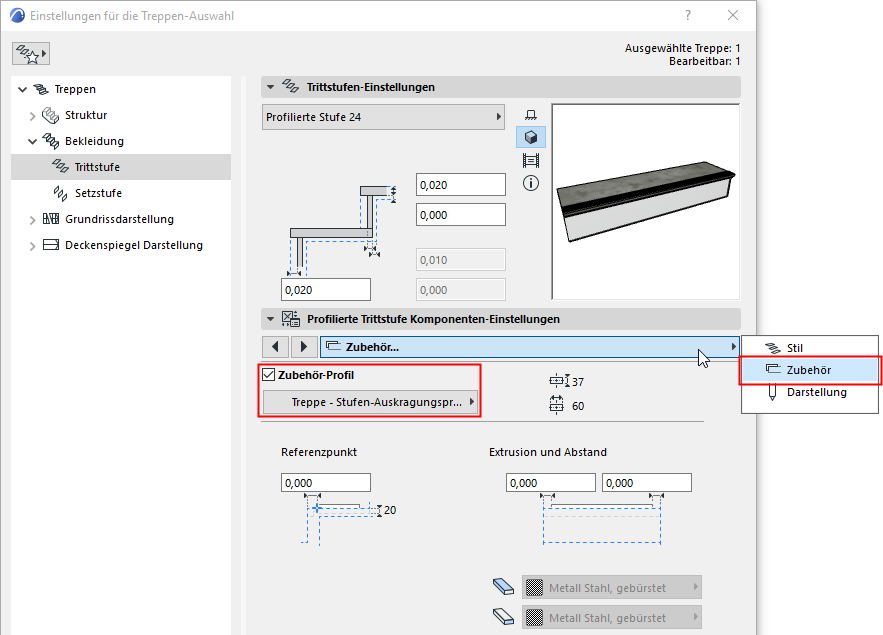
Task: Click the Setzstufe icon in tree
Action: coord(60,193)
